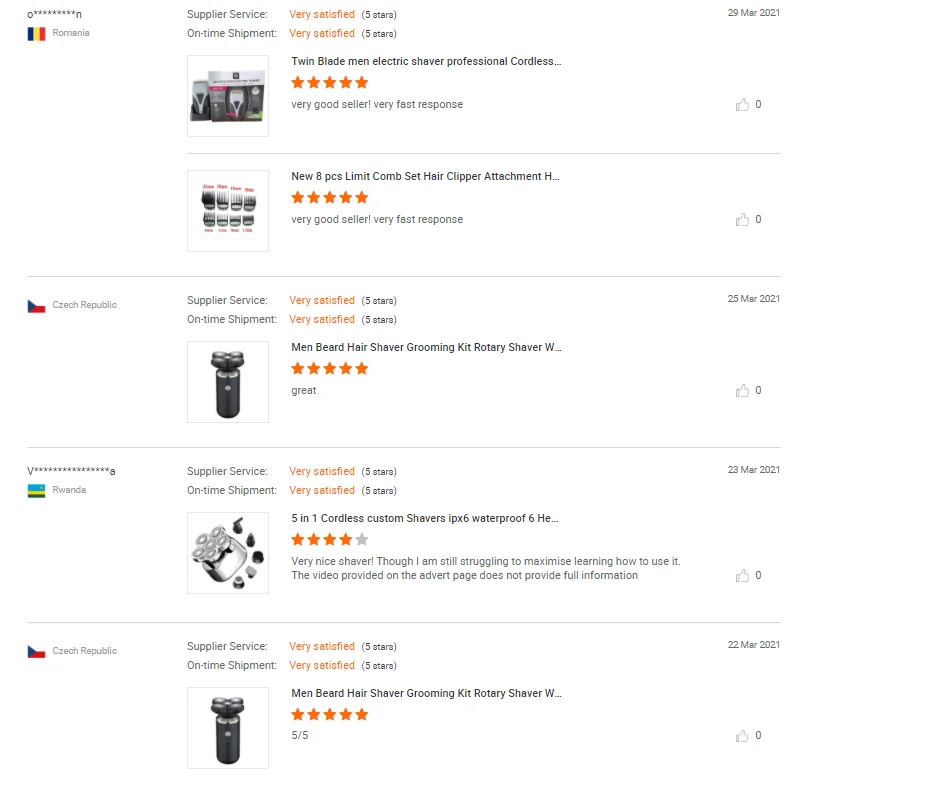Open Men Beard Hair Shaver link, 25 Mar
This screenshot has width=949, height=787.
click(426, 347)
